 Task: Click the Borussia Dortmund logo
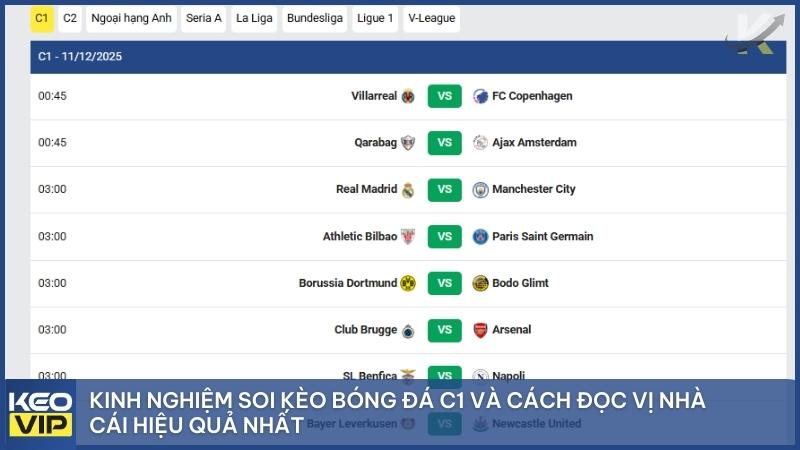click(x=408, y=283)
